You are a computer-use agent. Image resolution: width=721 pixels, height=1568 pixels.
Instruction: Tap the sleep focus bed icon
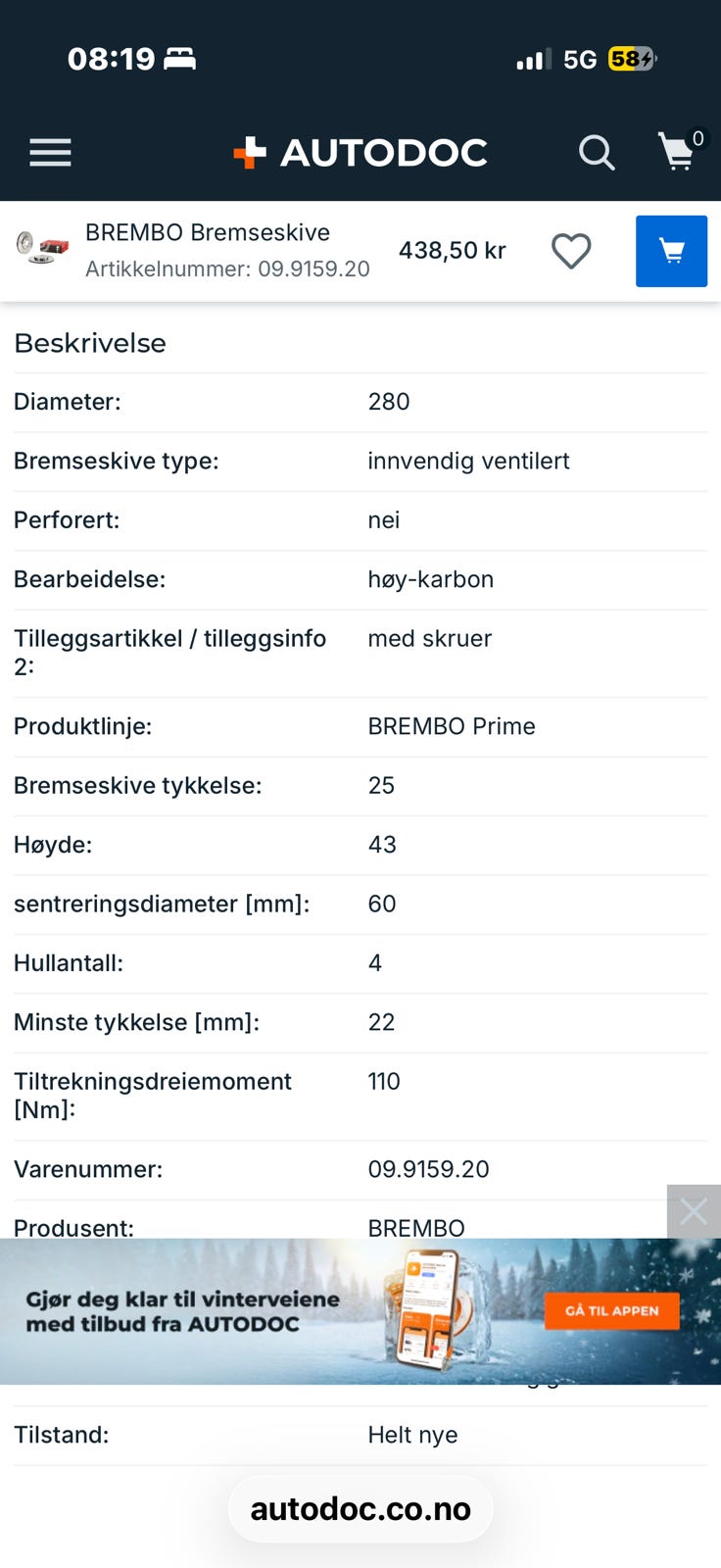(179, 59)
